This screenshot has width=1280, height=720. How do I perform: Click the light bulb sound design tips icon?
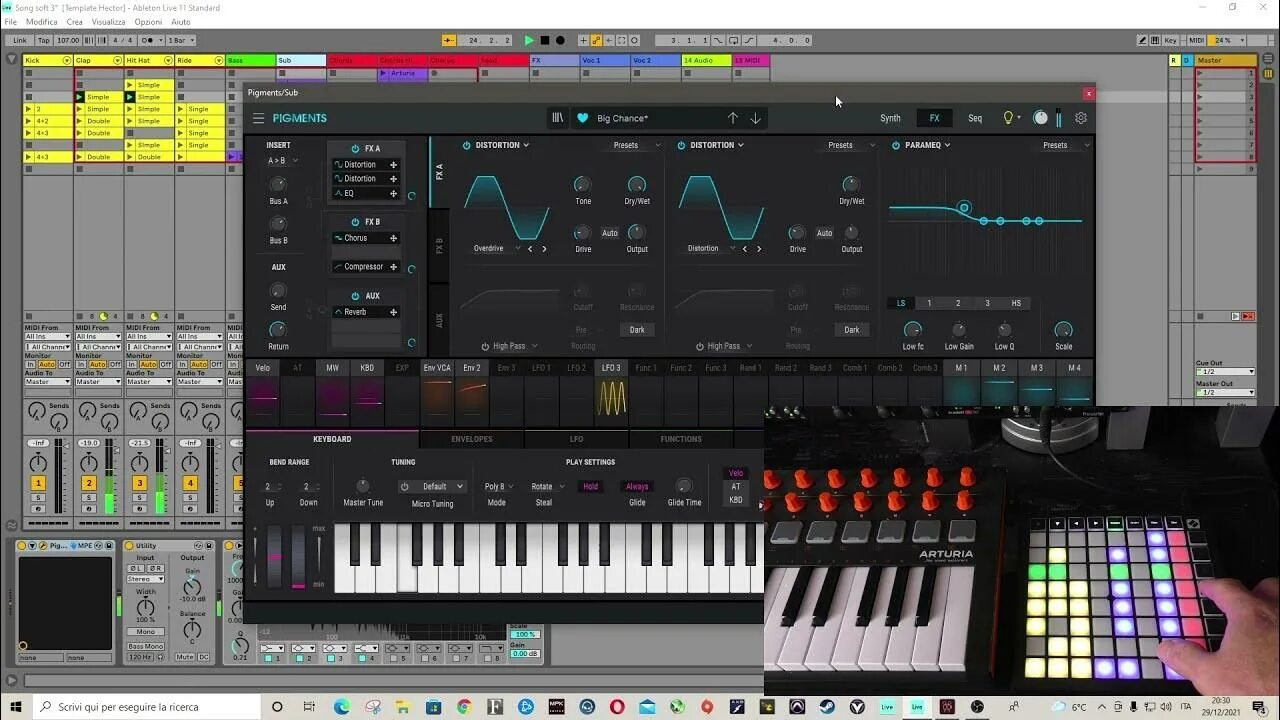tap(1008, 118)
